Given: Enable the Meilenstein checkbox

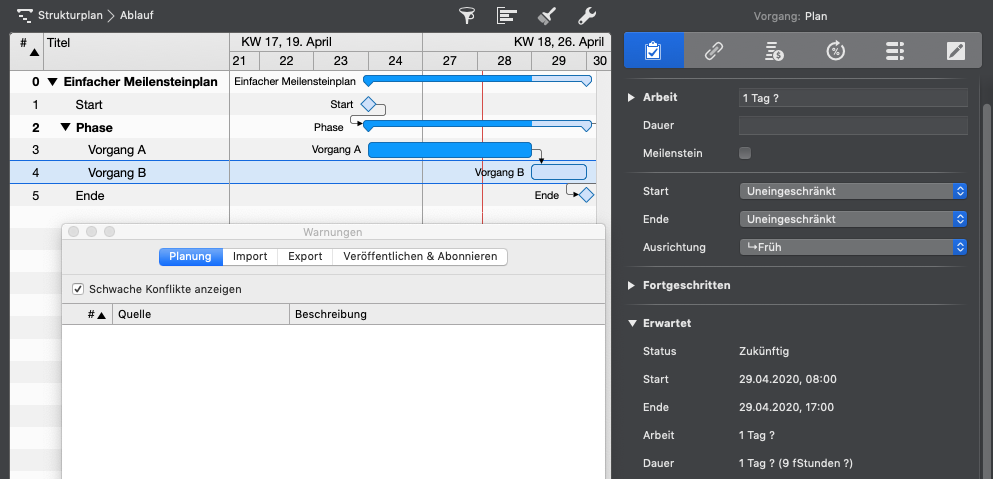Looking at the screenshot, I should click(x=744, y=153).
